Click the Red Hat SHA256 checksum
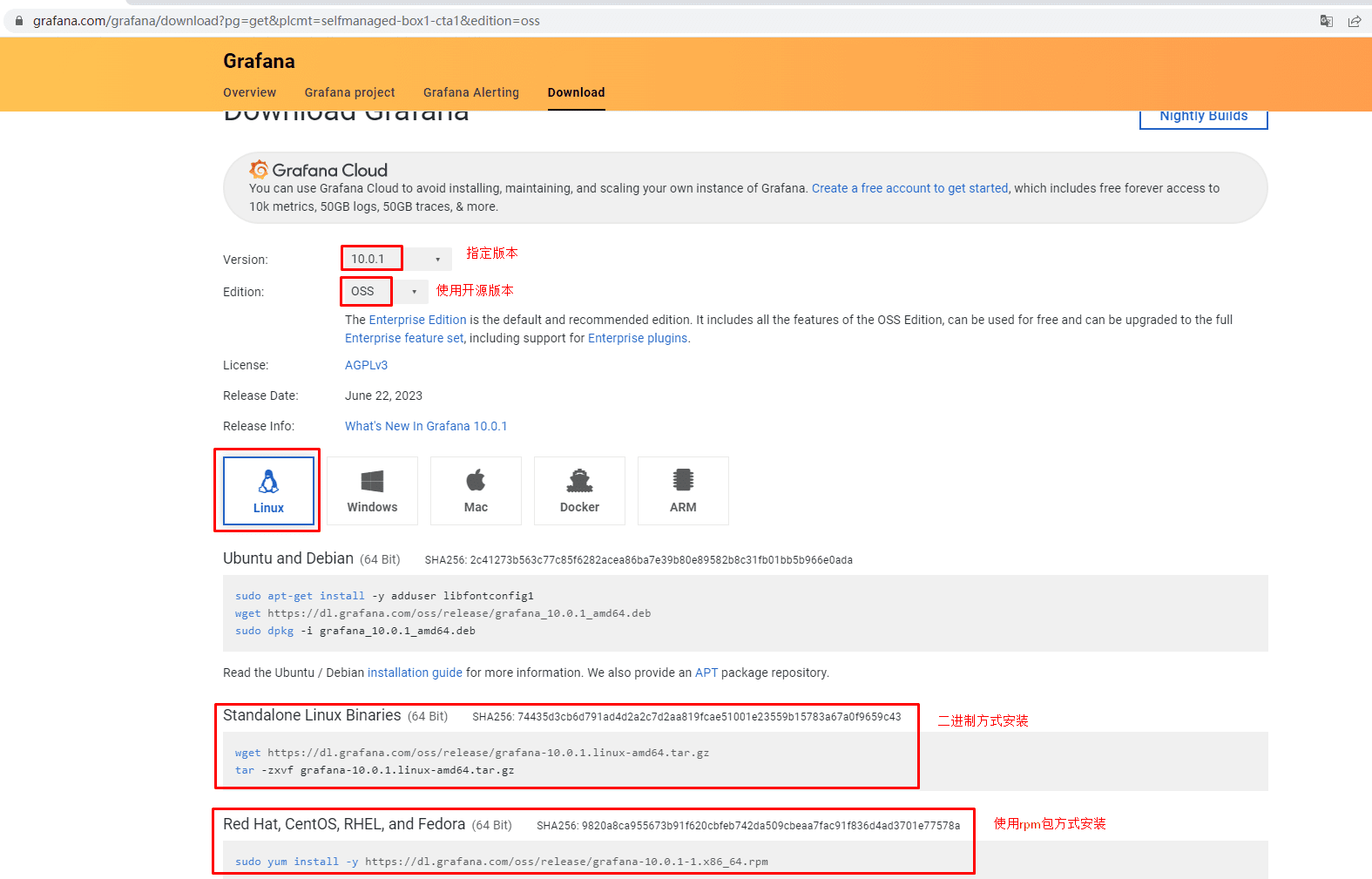Viewport: 1372px width, 879px height. tap(748, 826)
